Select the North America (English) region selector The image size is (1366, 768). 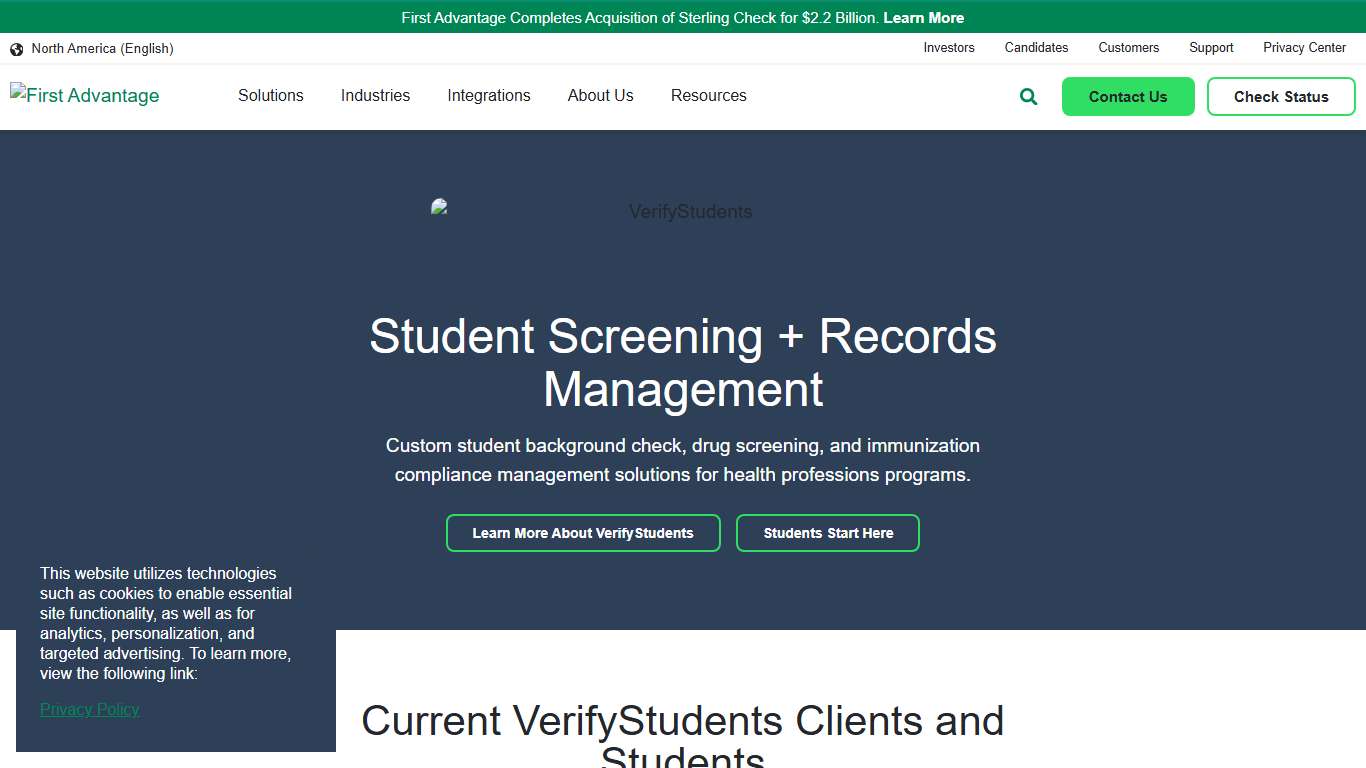pyautogui.click(x=102, y=48)
